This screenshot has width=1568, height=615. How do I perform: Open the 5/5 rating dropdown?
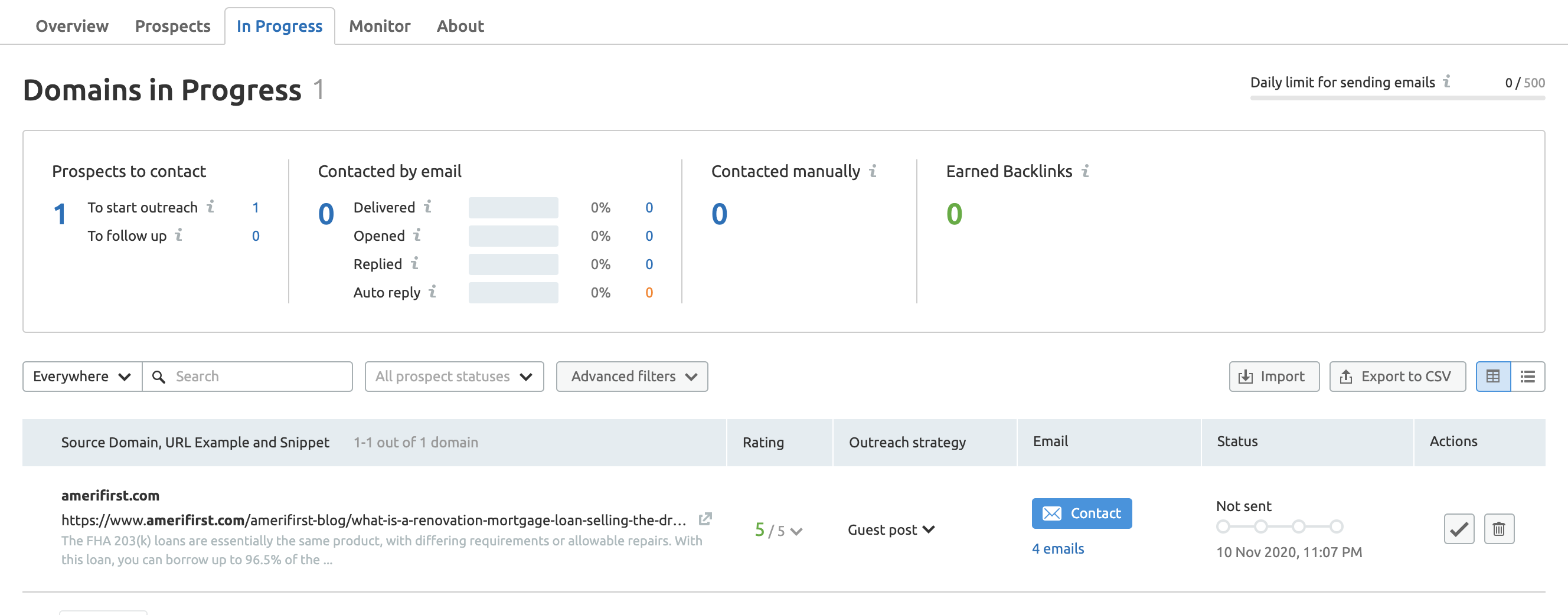[x=779, y=531]
